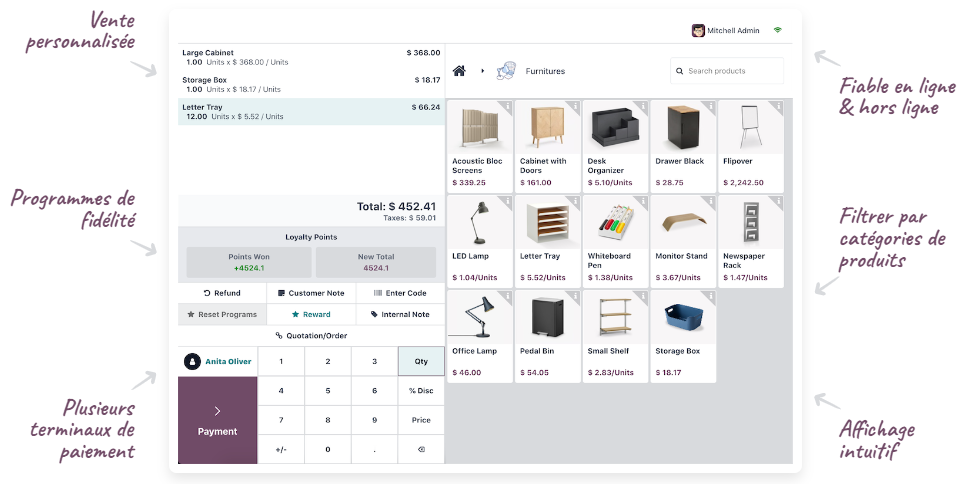Click the backspace key on numpad
963x484 pixels.
[421, 450]
